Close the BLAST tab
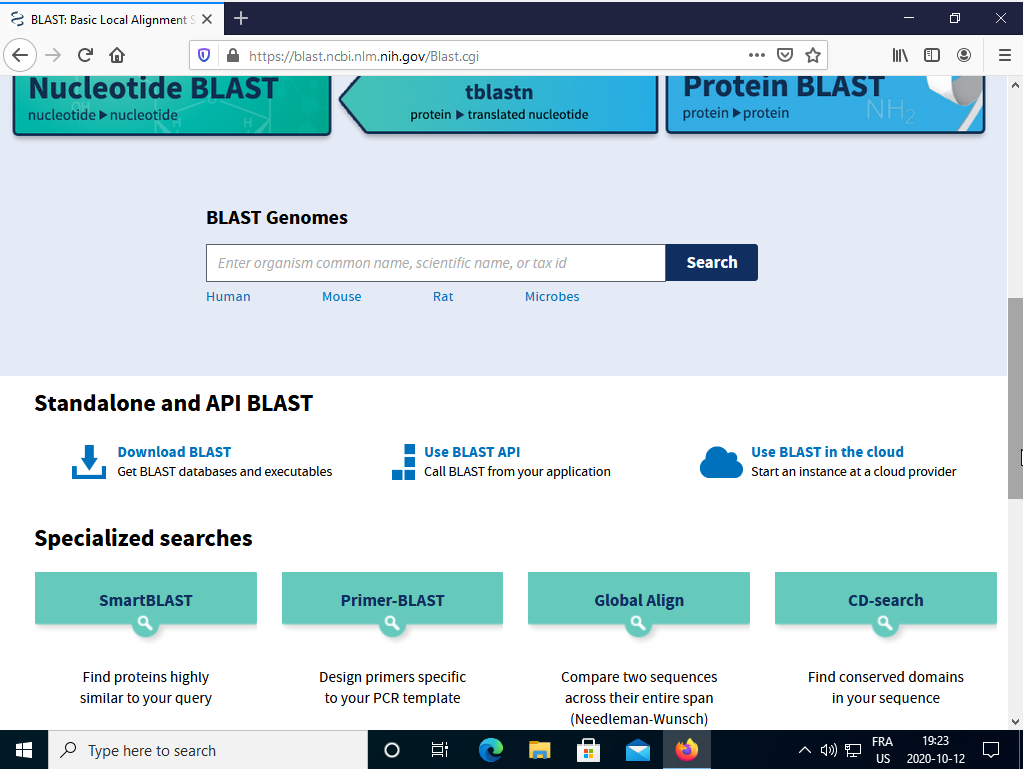The image size is (1023, 769). click(207, 20)
